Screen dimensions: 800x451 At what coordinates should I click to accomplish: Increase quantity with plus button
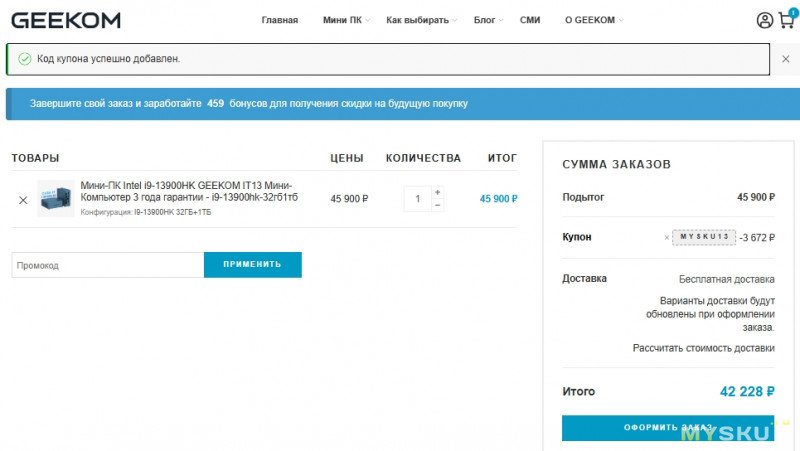click(x=437, y=192)
